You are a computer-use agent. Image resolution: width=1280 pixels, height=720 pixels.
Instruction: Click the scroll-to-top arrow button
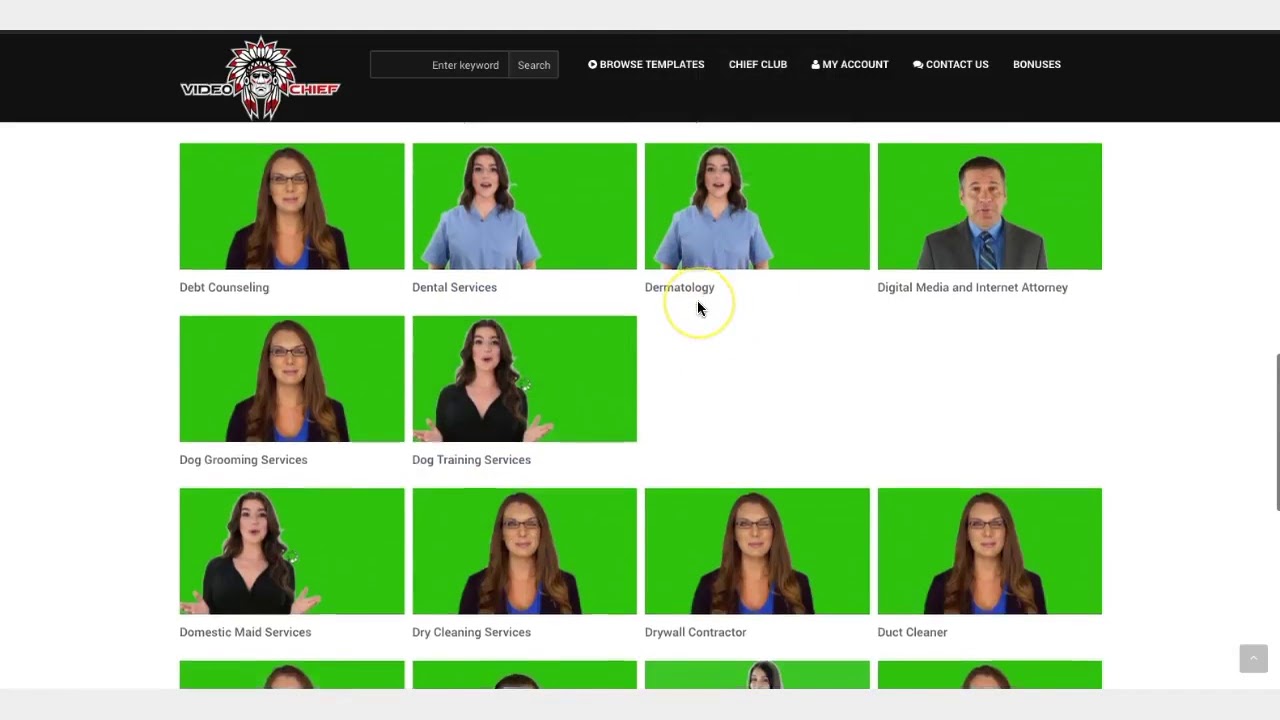click(x=1253, y=658)
